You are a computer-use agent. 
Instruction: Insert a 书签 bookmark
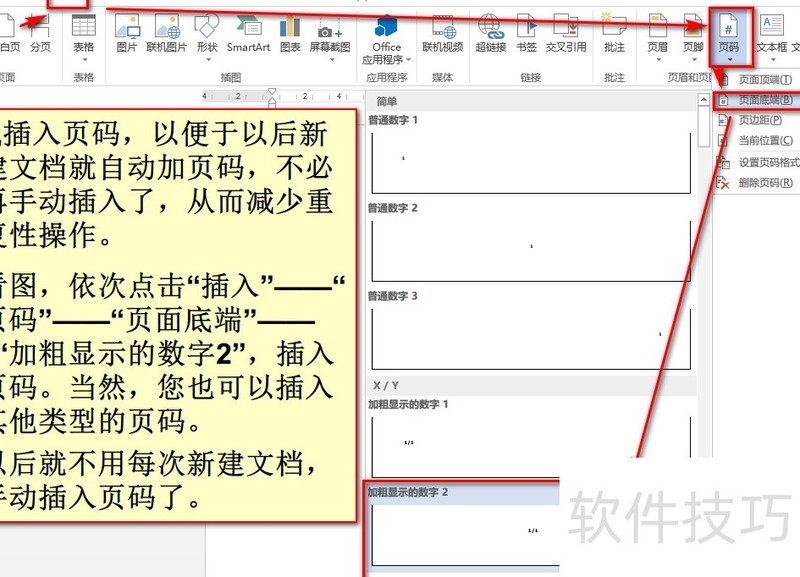527,34
